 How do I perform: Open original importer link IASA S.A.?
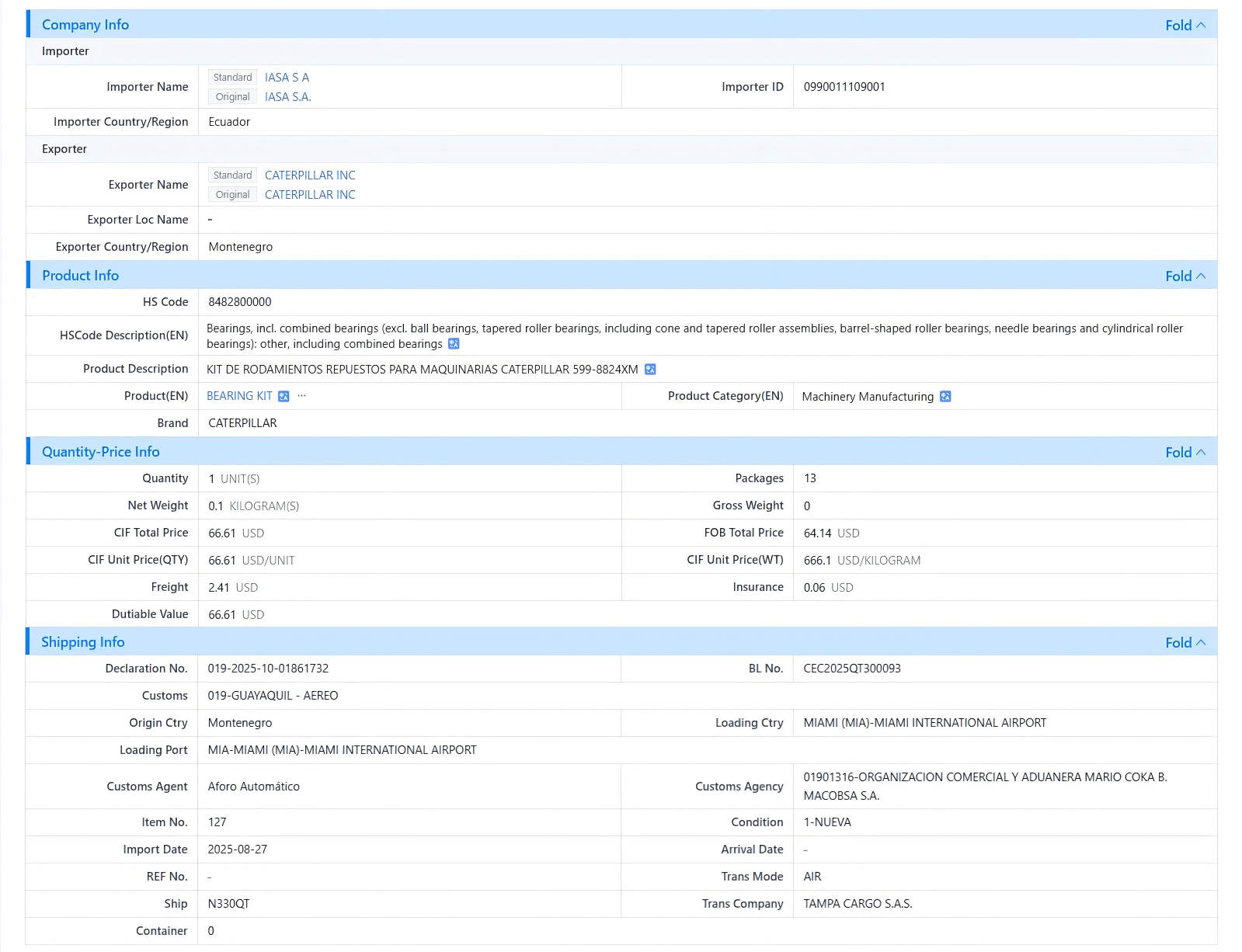(x=287, y=97)
